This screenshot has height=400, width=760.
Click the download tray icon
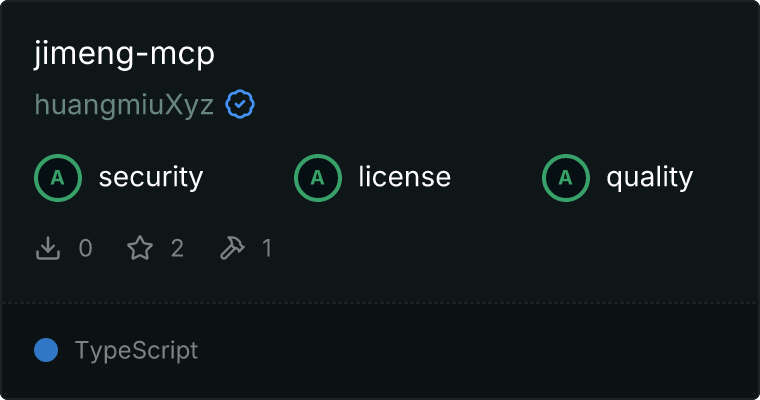(x=48, y=248)
